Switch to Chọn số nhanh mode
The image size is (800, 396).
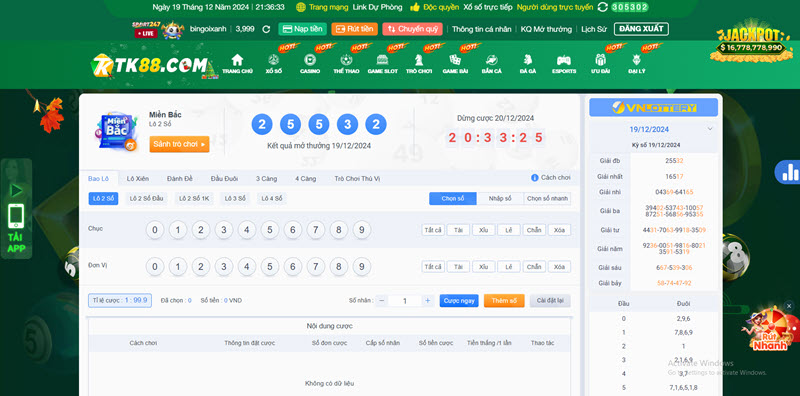click(547, 199)
